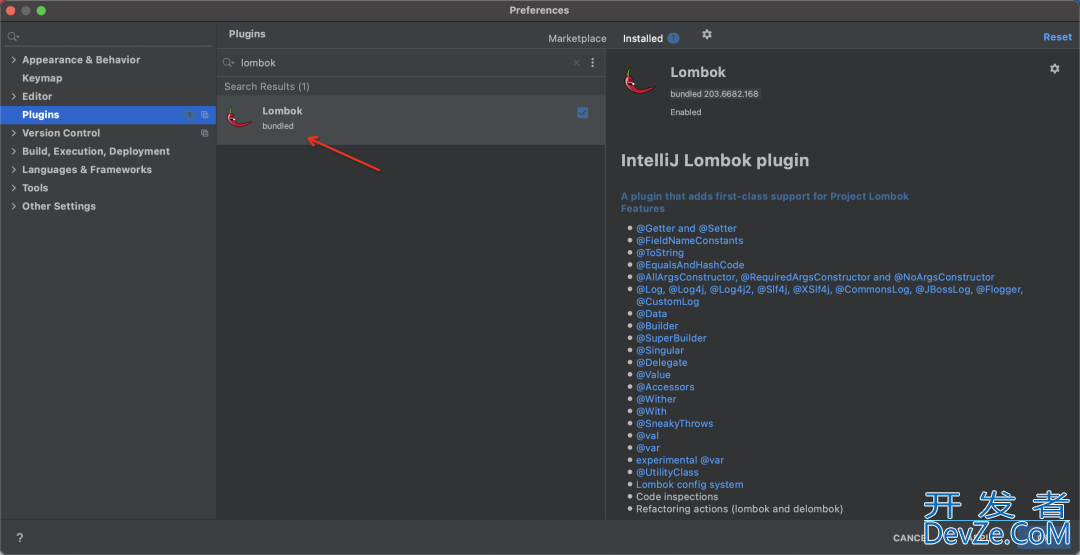The image size is (1080, 555).
Task: Expand Version Control settings section
Action: [x=13, y=133]
